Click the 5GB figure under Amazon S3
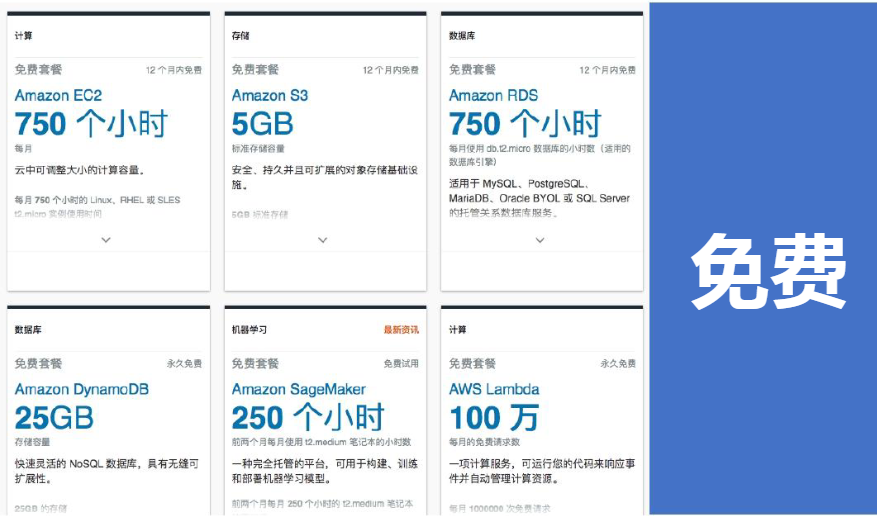877x516 pixels. pos(262,124)
